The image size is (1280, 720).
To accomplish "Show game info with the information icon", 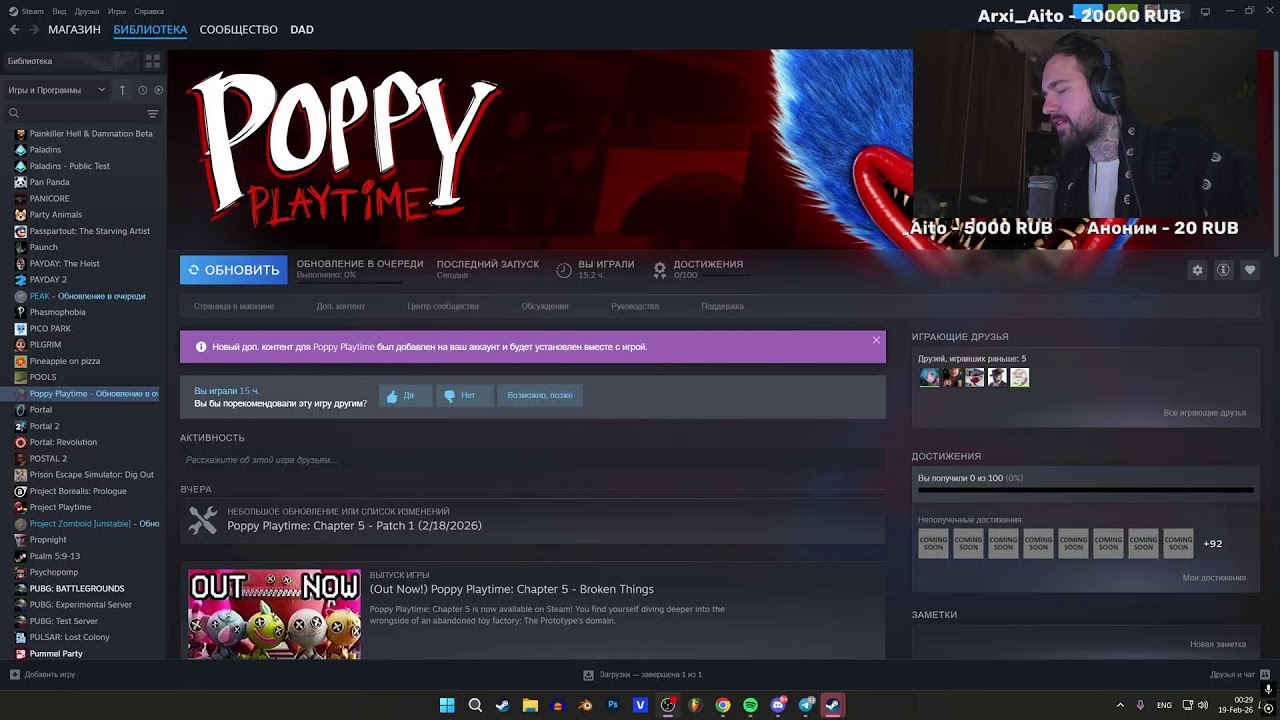I will [1223, 270].
